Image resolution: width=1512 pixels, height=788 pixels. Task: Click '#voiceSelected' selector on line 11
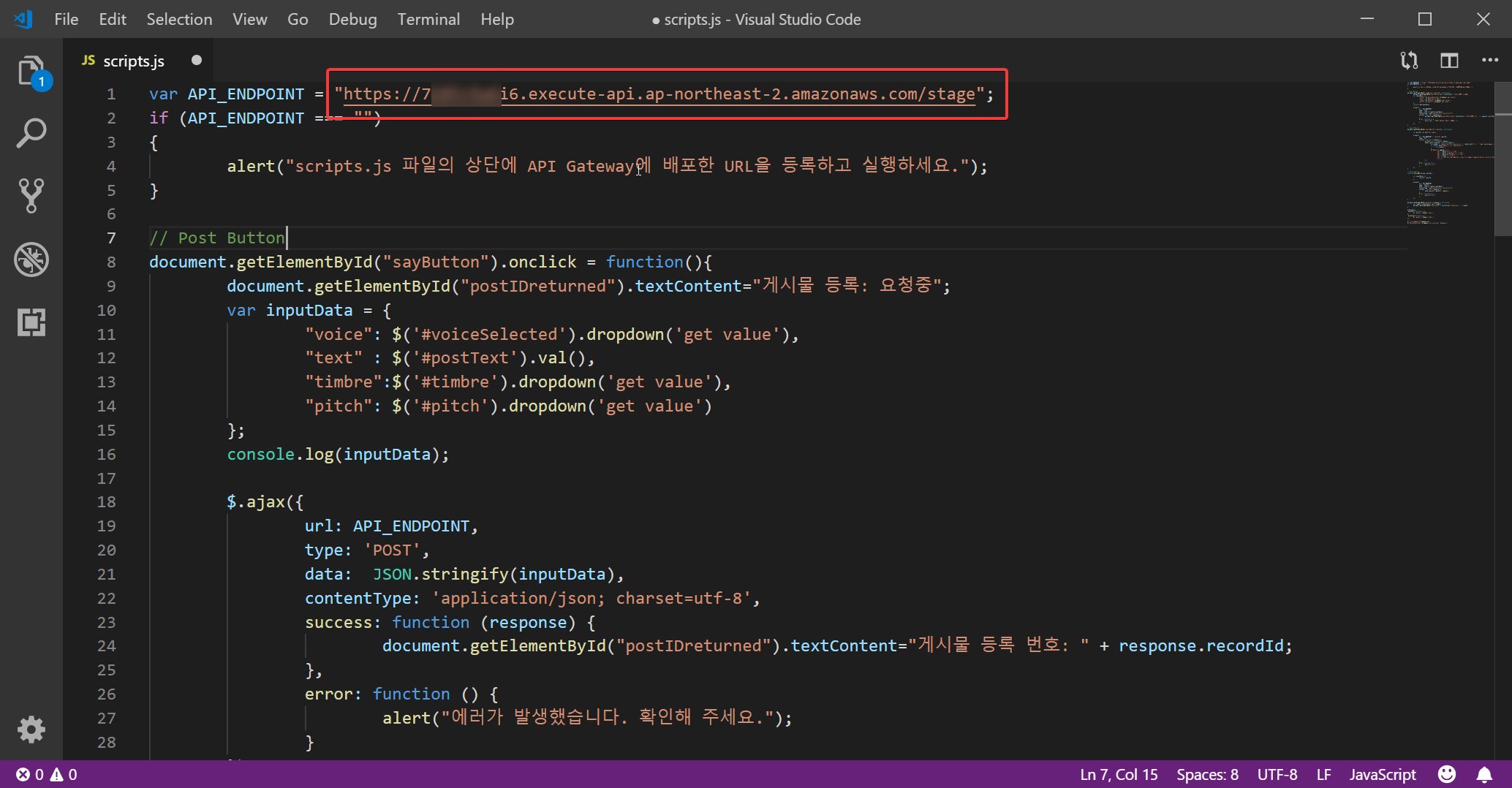(x=489, y=334)
